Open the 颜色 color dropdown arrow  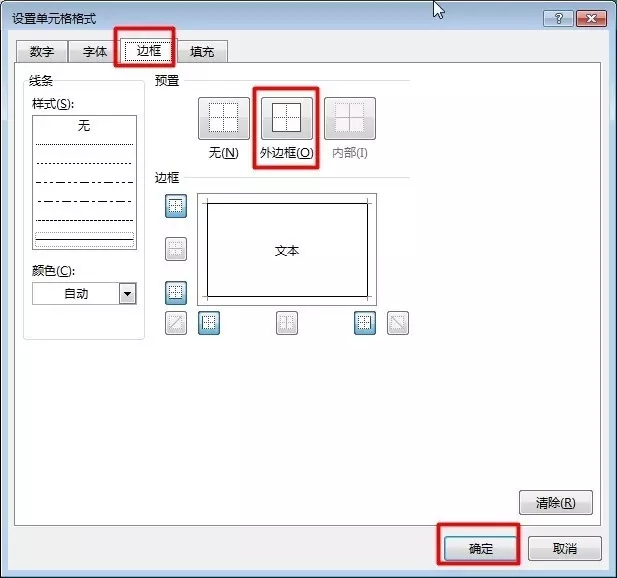coord(127,293)
